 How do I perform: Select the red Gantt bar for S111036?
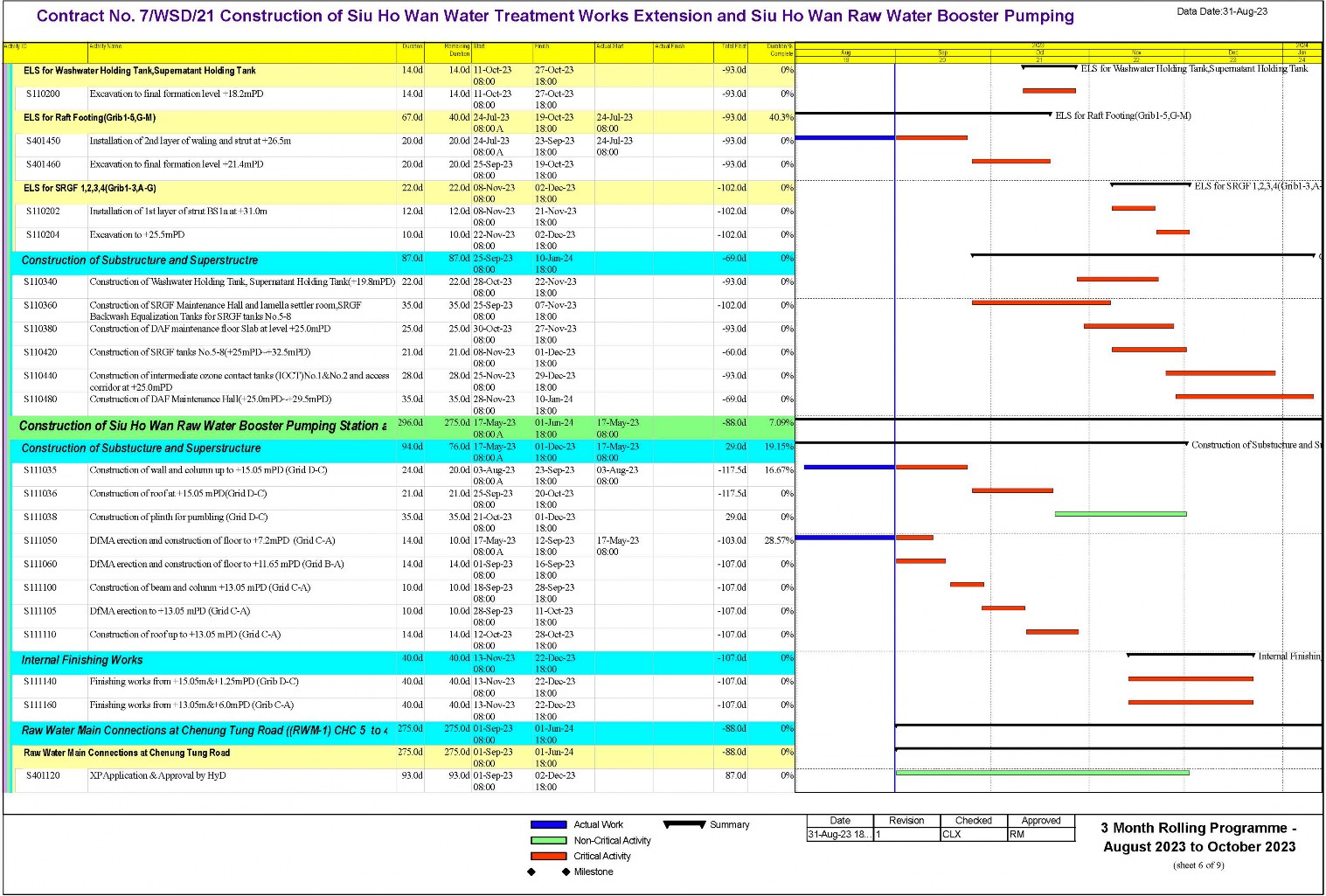coord(1012,490)
